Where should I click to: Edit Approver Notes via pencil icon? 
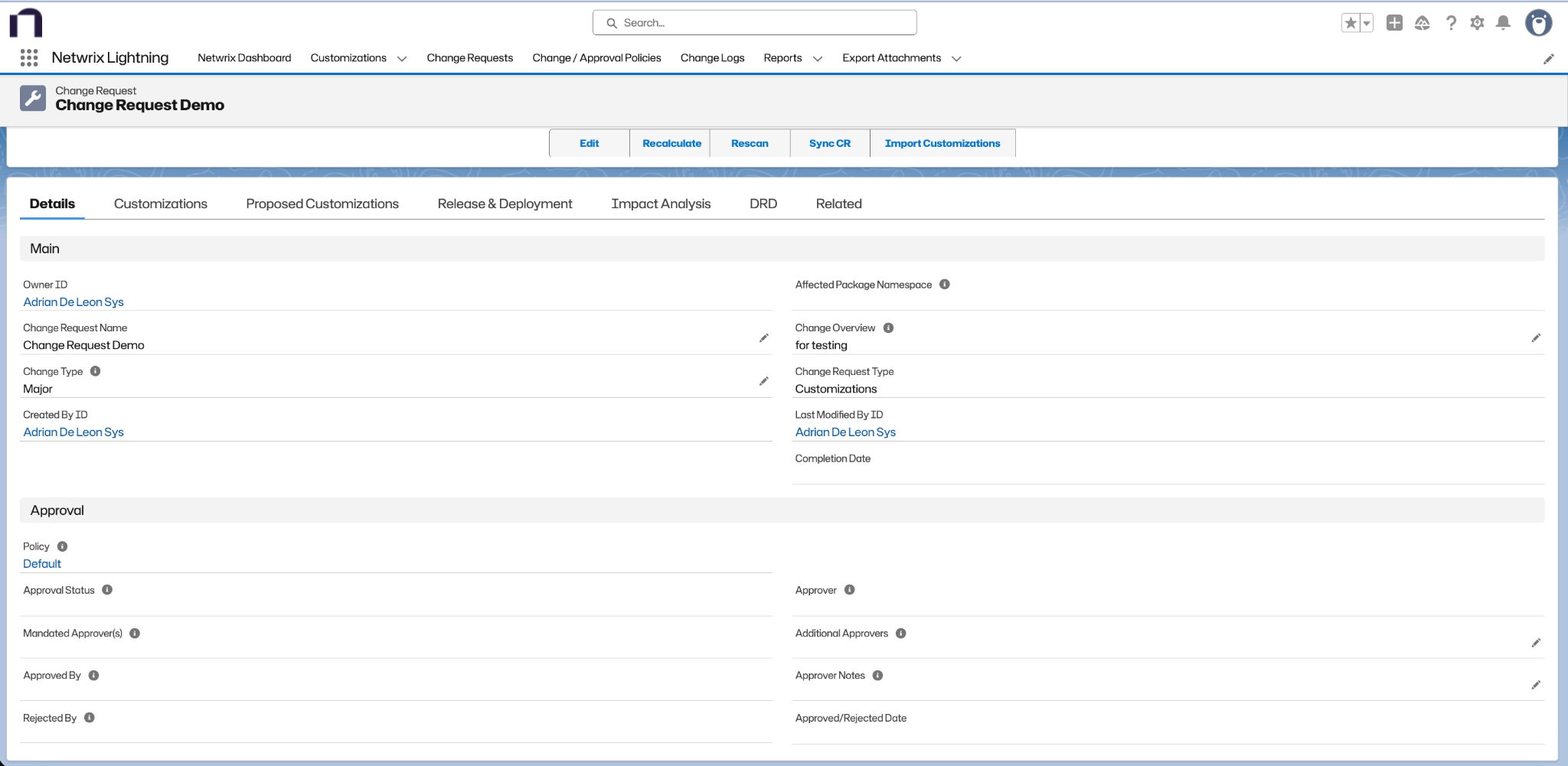(x=1535, y=685)
